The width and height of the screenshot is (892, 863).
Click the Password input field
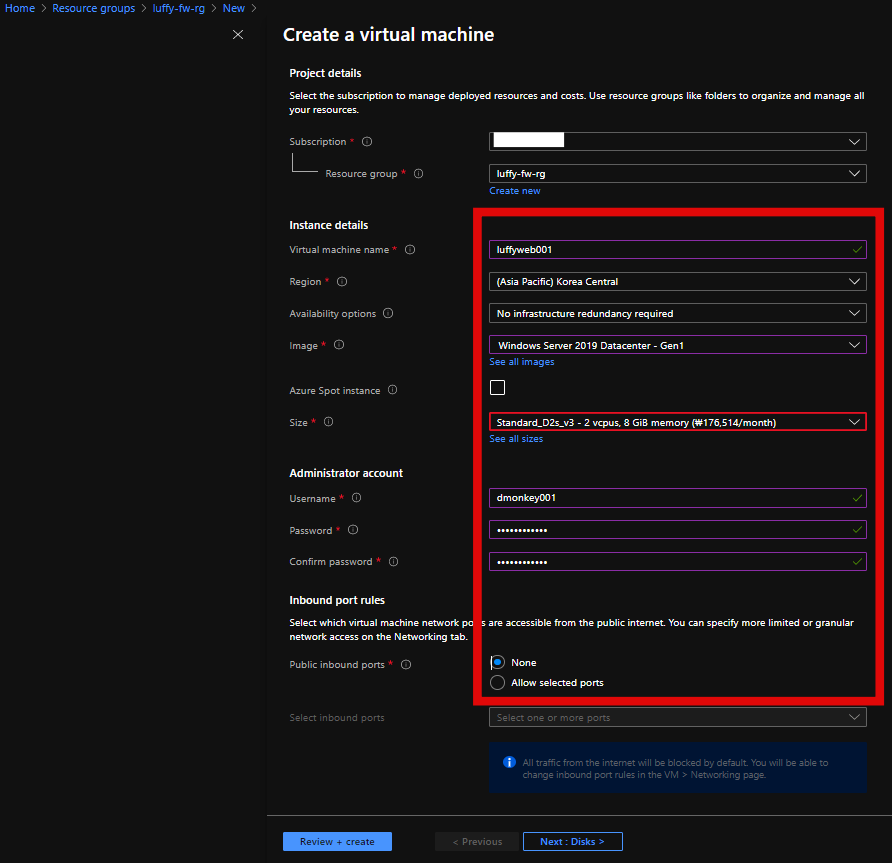pyautogui.click(x=678, y=530)
